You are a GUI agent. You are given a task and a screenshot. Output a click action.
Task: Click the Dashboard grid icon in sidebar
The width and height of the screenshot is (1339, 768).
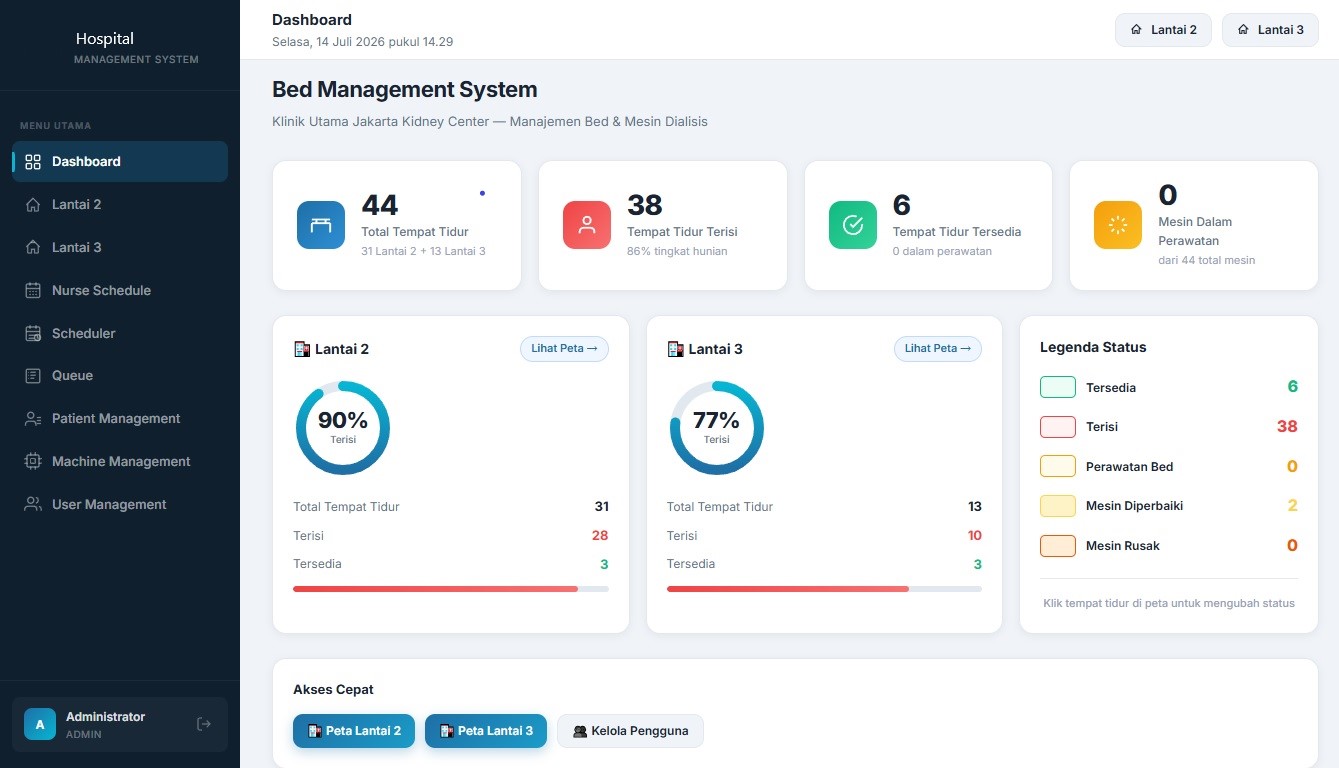pyautogui.click(x=33, y=162)
